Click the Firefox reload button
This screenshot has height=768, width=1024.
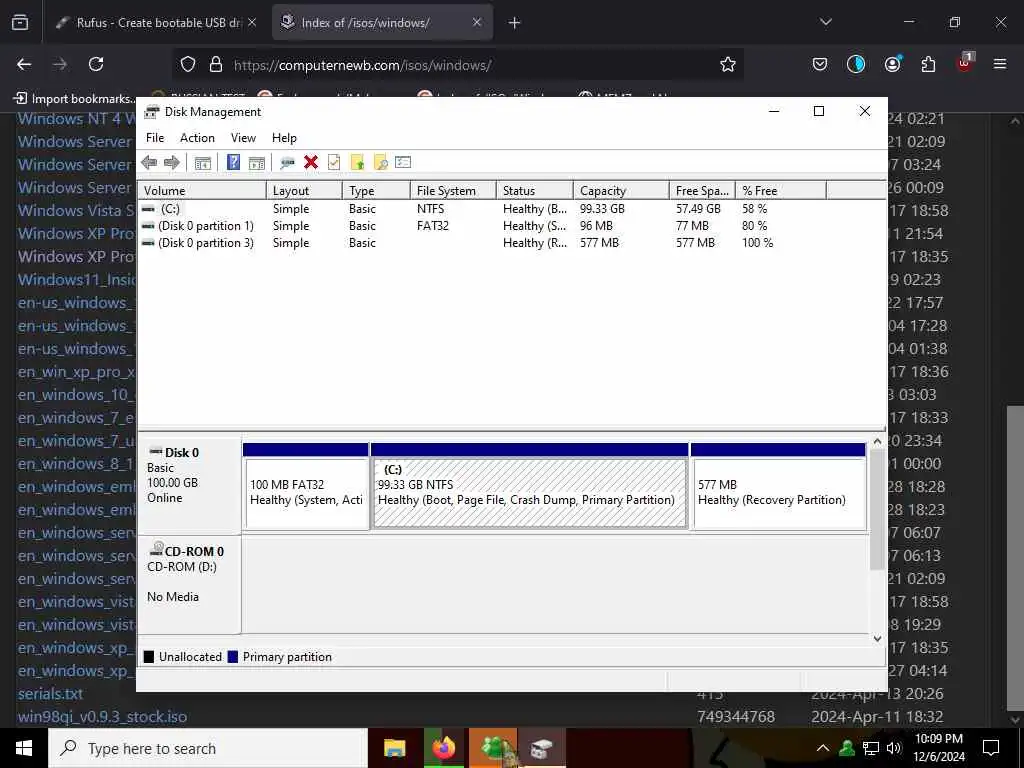pos(96,64)
